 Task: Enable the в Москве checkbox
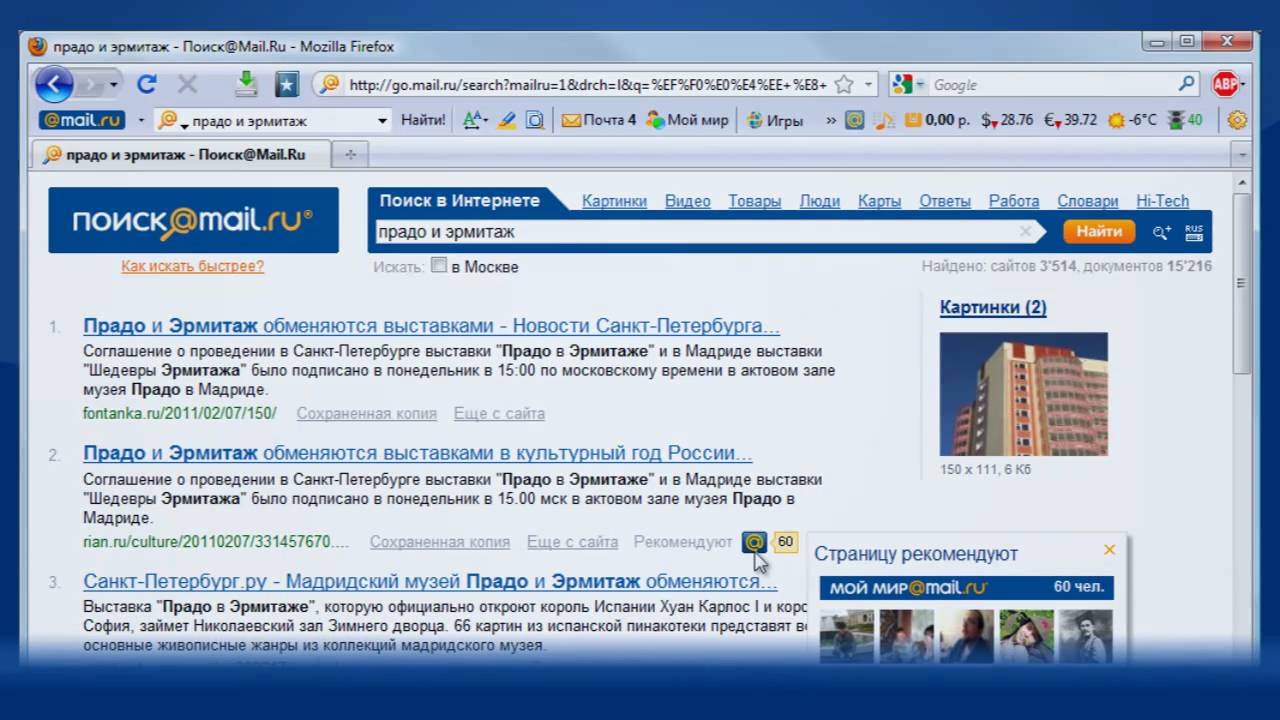439,265
